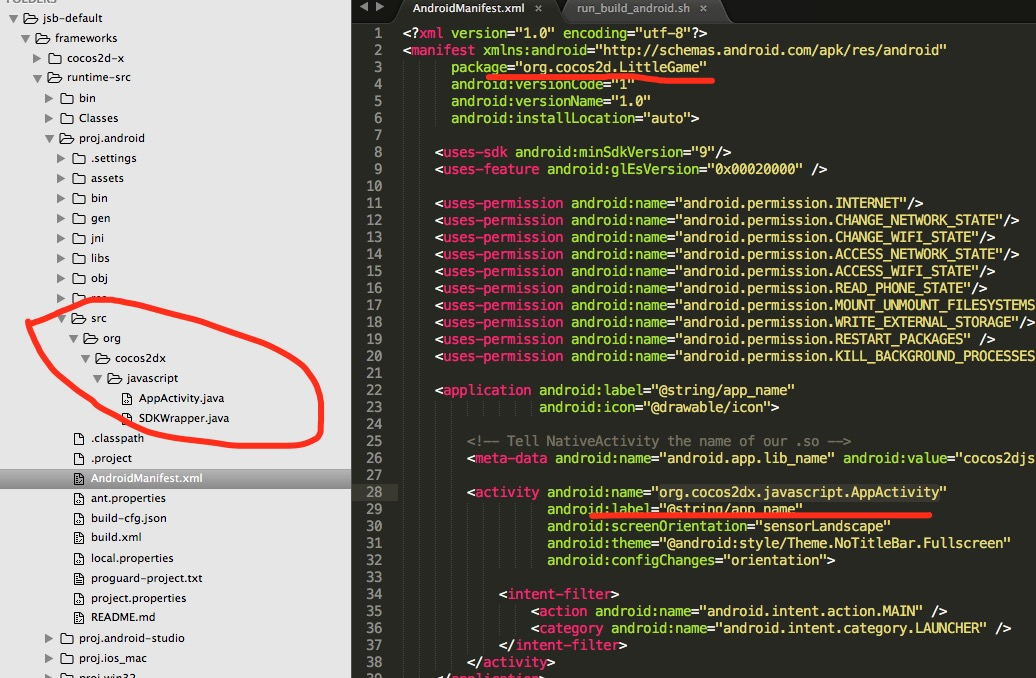Click the org folder icon

click(91, 338)
